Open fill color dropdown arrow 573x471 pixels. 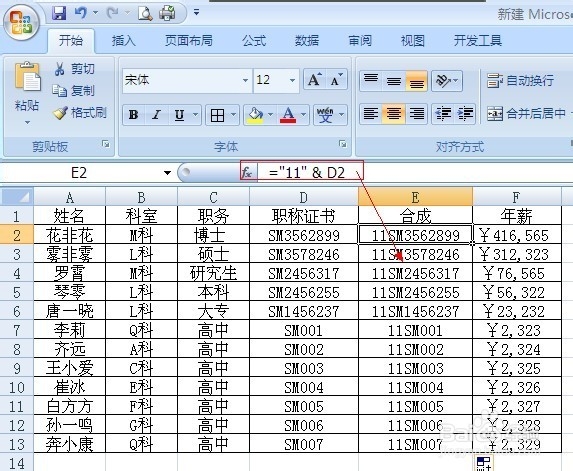click(270, 115)
